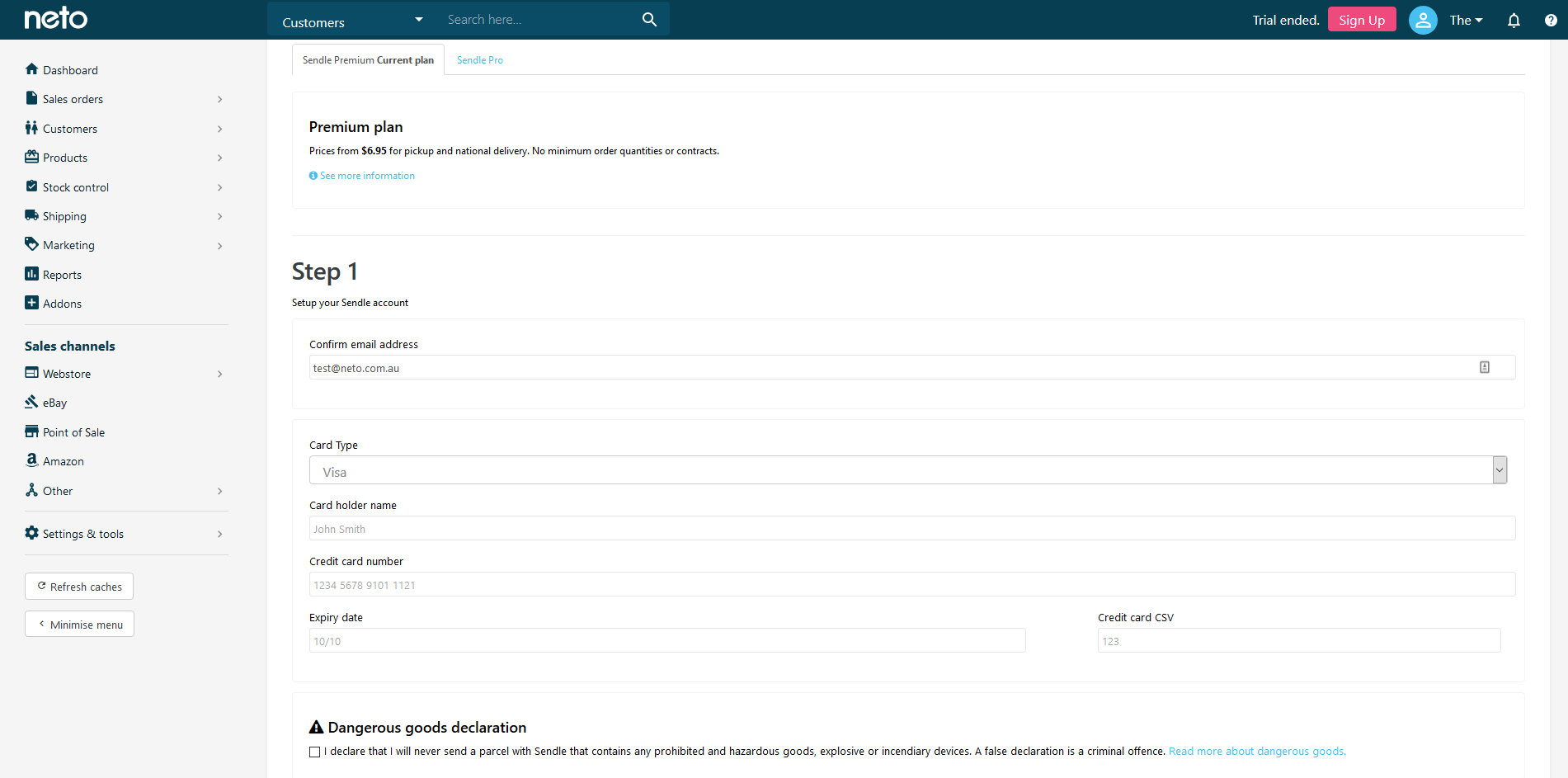The width and height of the screenshot is (1568, 778).
Task: Click the eBay gavel icon
Action: point(31,402)
